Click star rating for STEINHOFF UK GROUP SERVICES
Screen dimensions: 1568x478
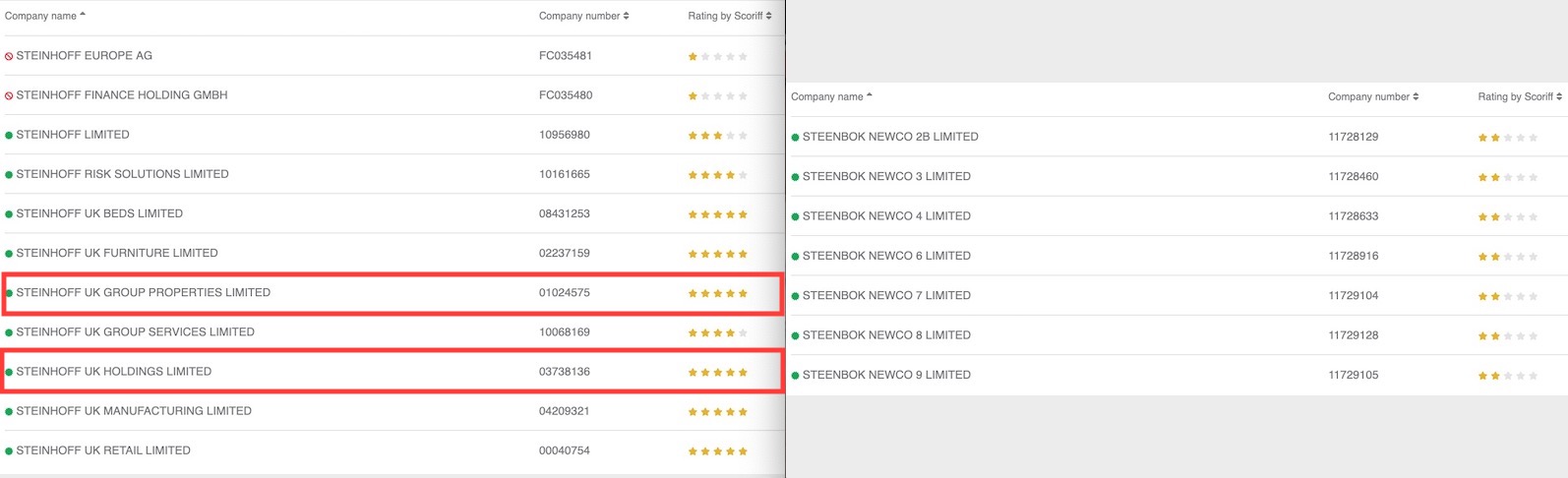717,332
